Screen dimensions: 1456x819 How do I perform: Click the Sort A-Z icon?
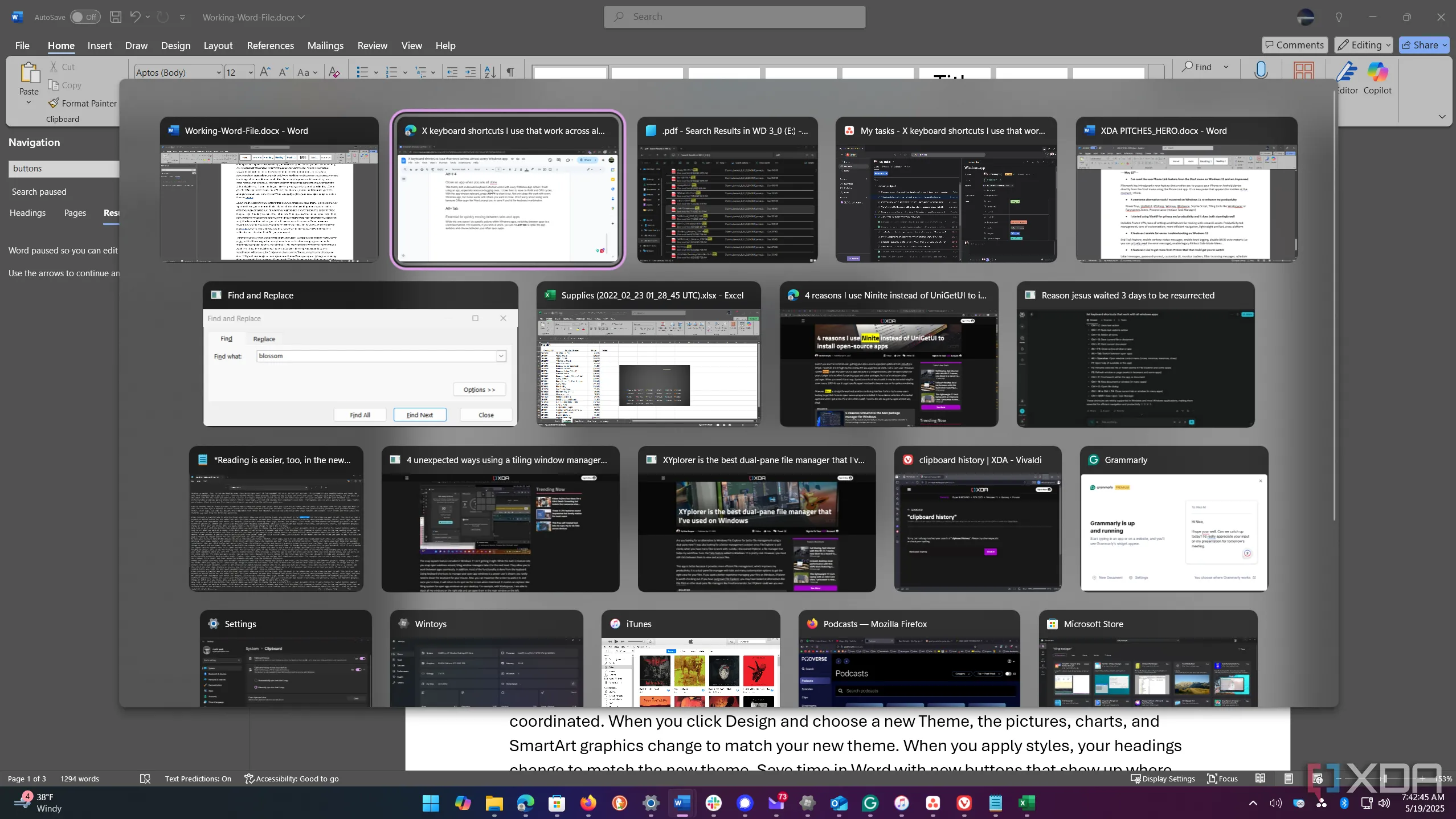490,72
